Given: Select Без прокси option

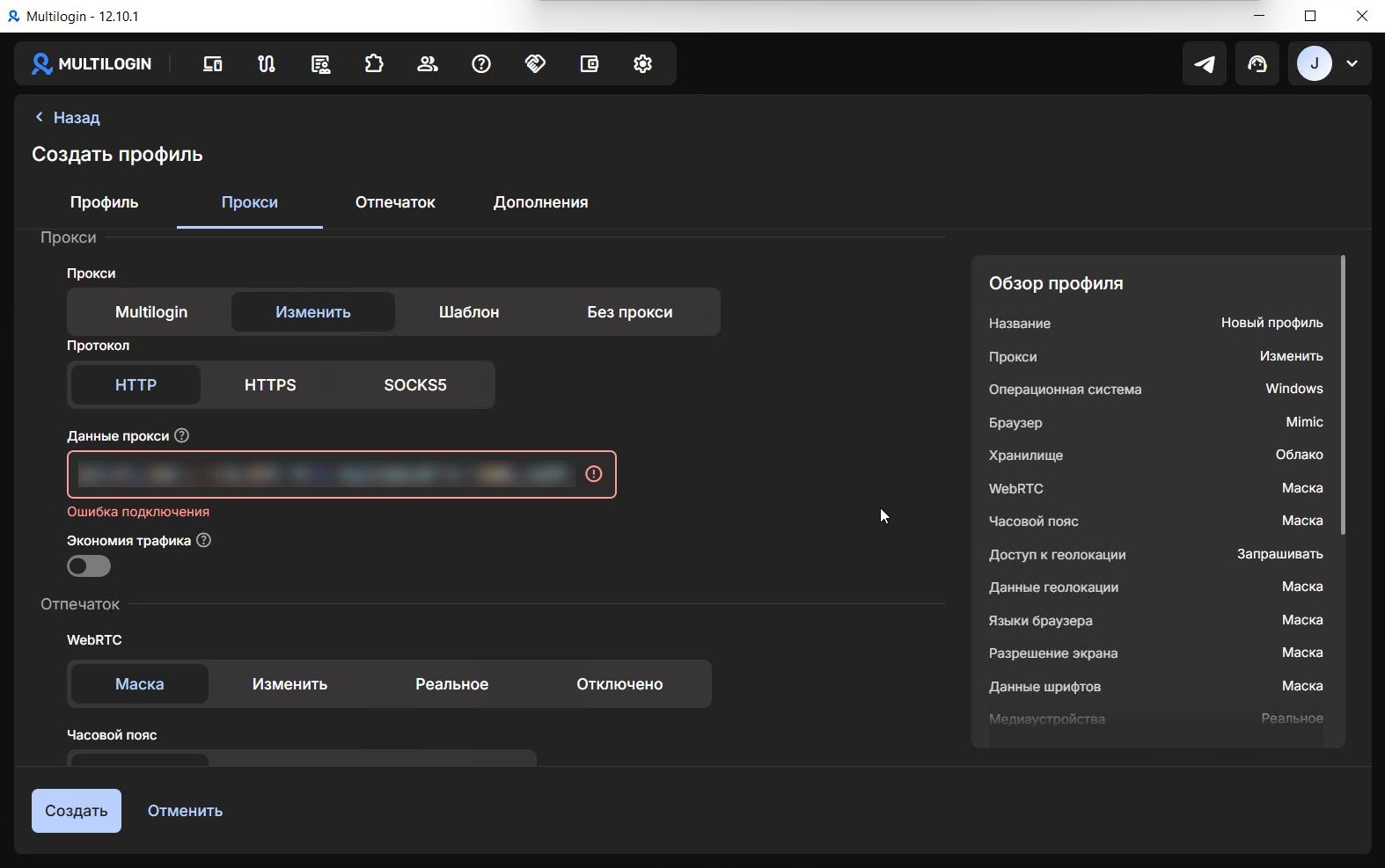Looking at the screenshot, I should 630,312.
